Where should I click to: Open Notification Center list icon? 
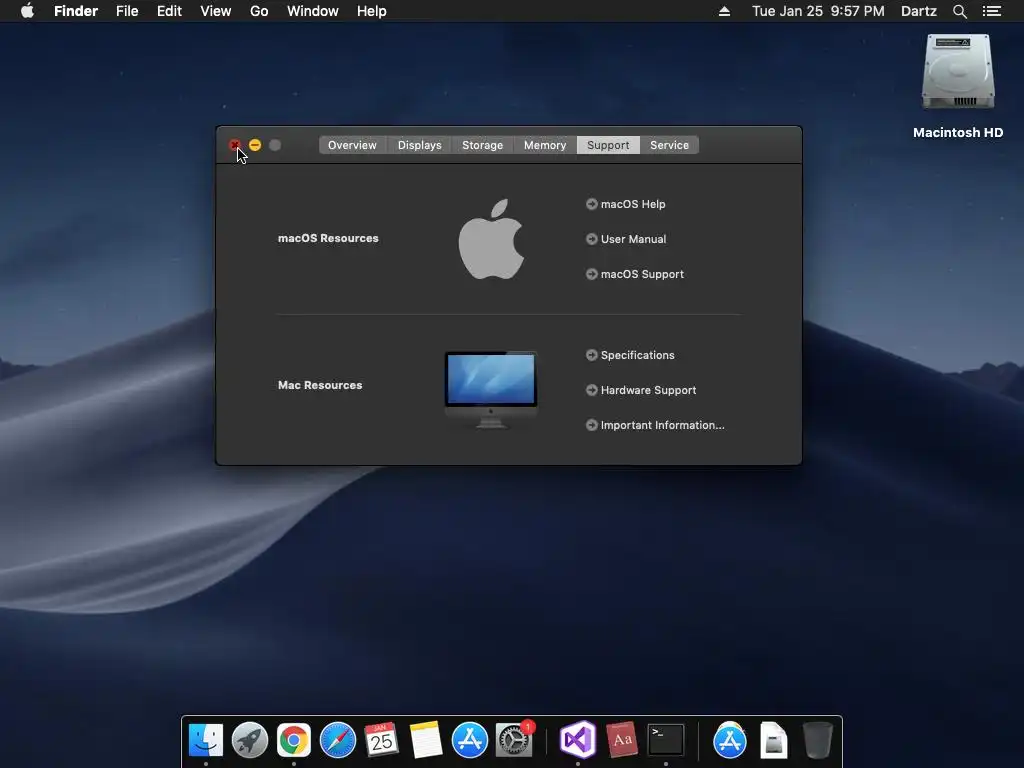[x=992, y=11]
